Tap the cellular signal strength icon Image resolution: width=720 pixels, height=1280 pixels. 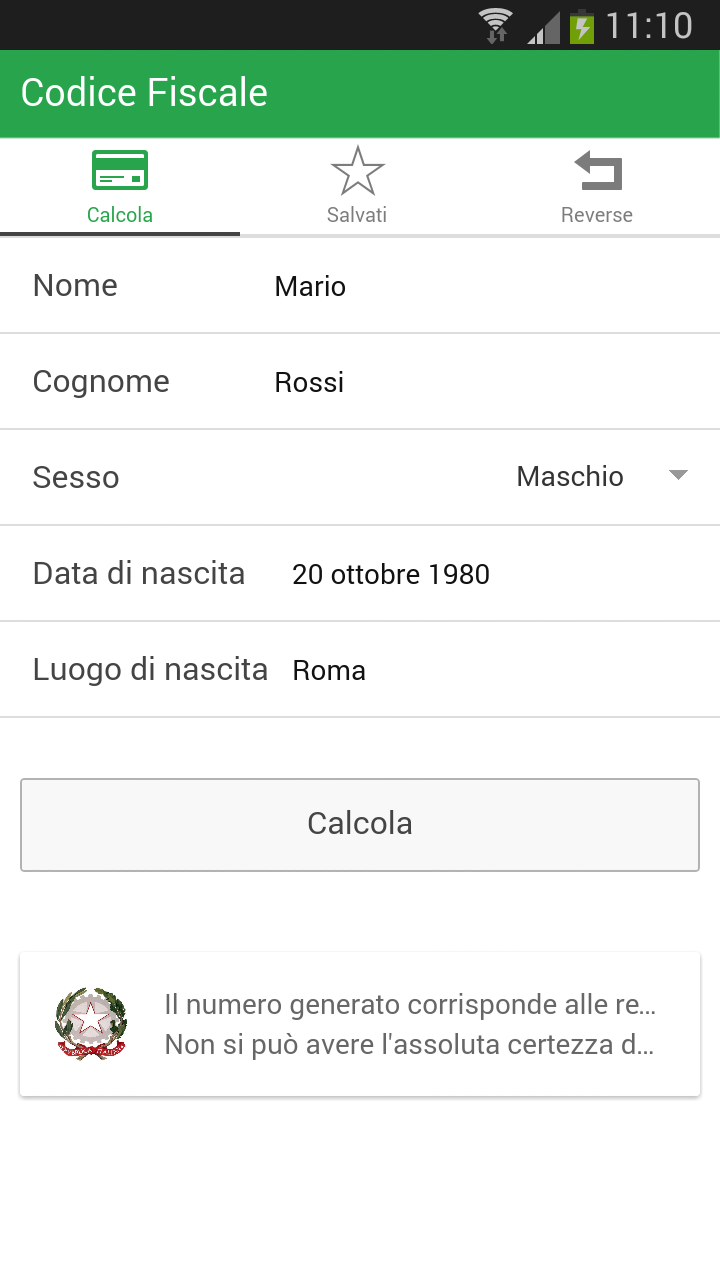click(x=543, y=27)
